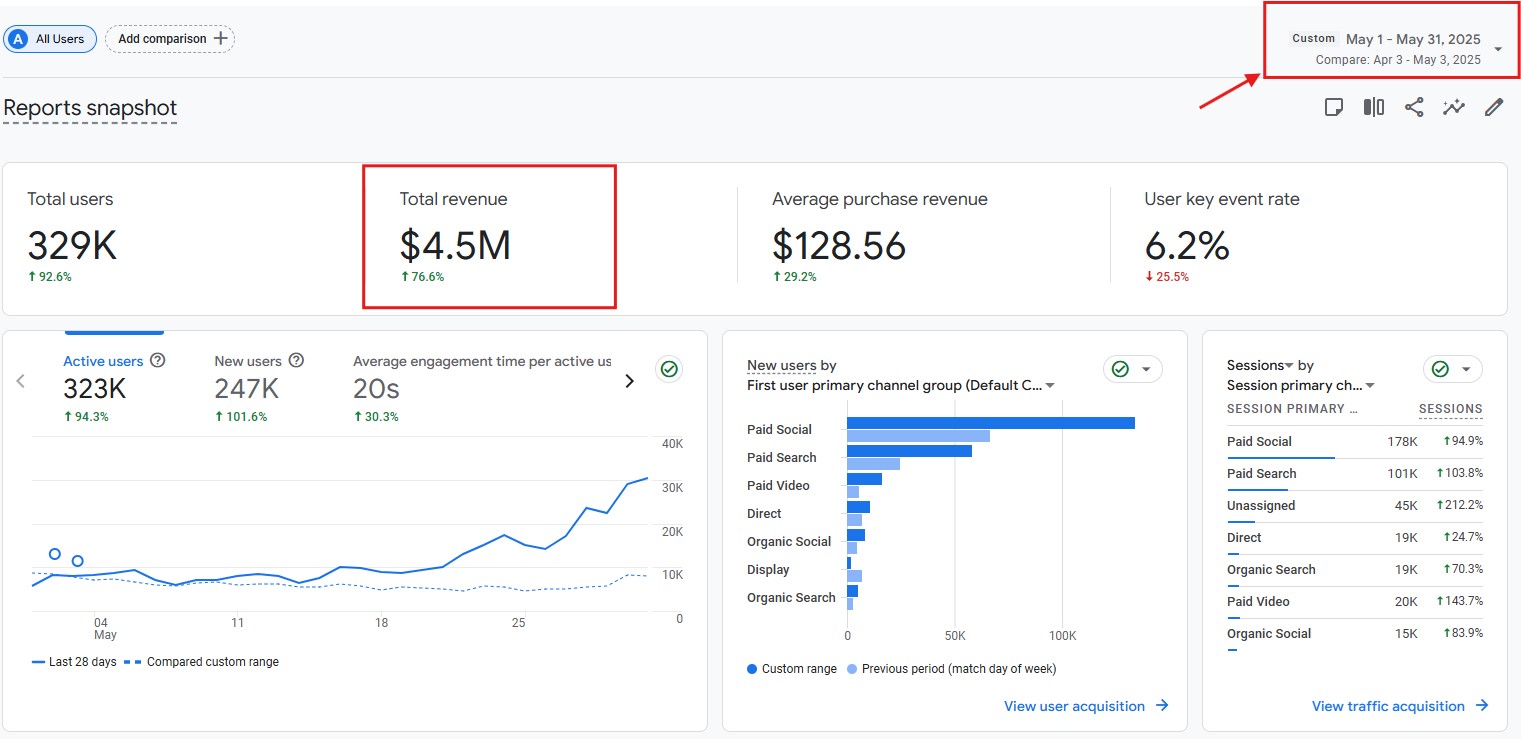Image resolution: width=1521 pixels, height=739 pixels.
Task: Go to next metrics with right chevron
Action: point(629,380)
